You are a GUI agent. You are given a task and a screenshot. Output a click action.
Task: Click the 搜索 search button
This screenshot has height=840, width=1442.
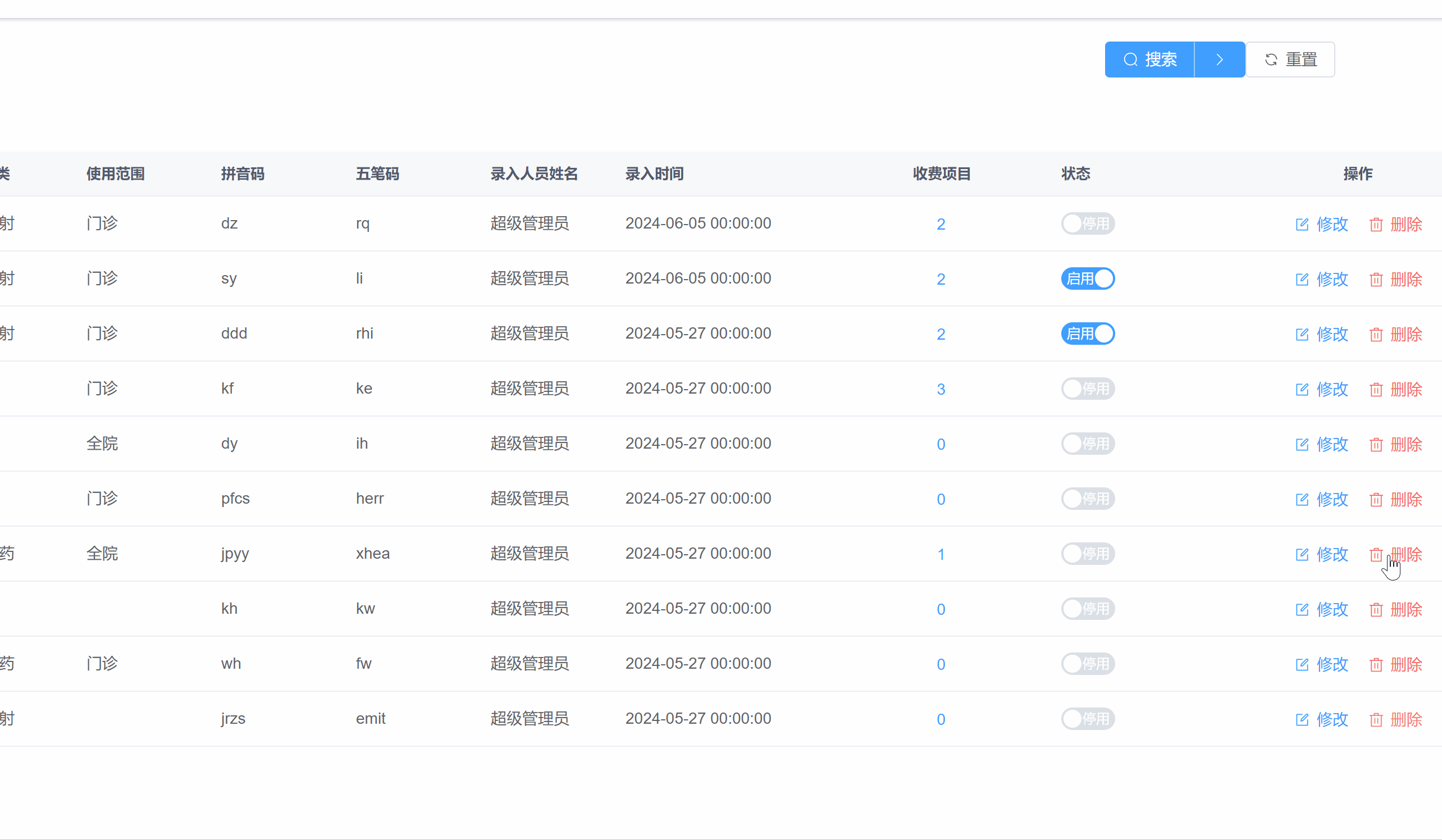tap(1149, 60)
